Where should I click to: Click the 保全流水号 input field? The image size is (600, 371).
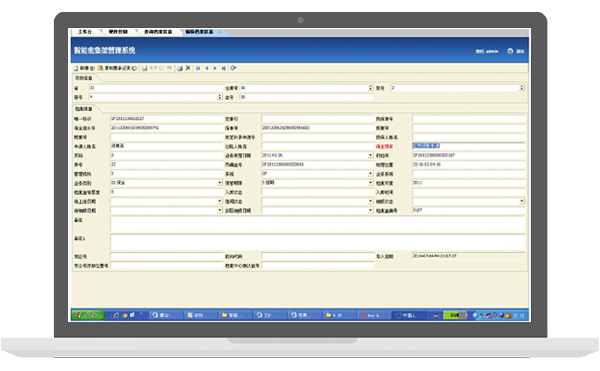(x=166, y=128)
